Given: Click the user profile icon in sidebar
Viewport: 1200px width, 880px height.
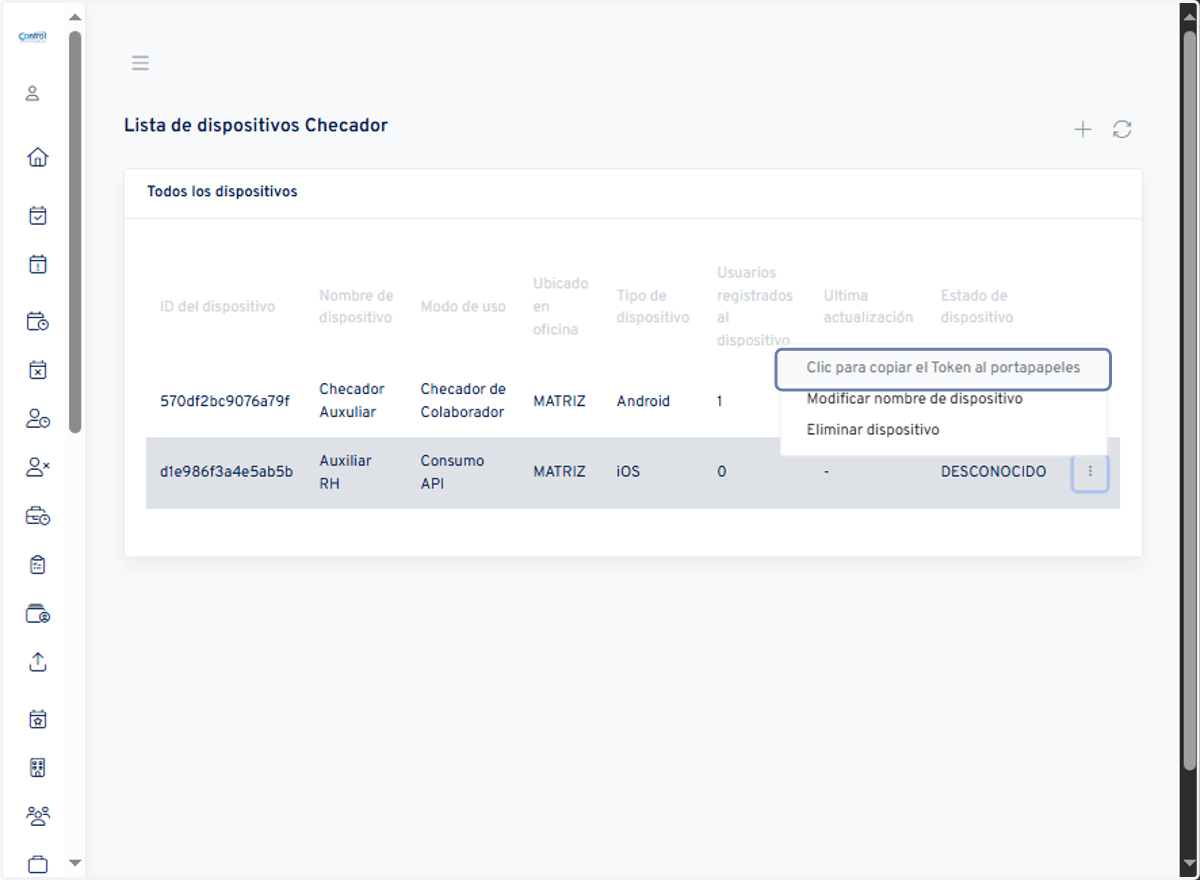Looking at the screenshot, I should (x=32, y=93).
